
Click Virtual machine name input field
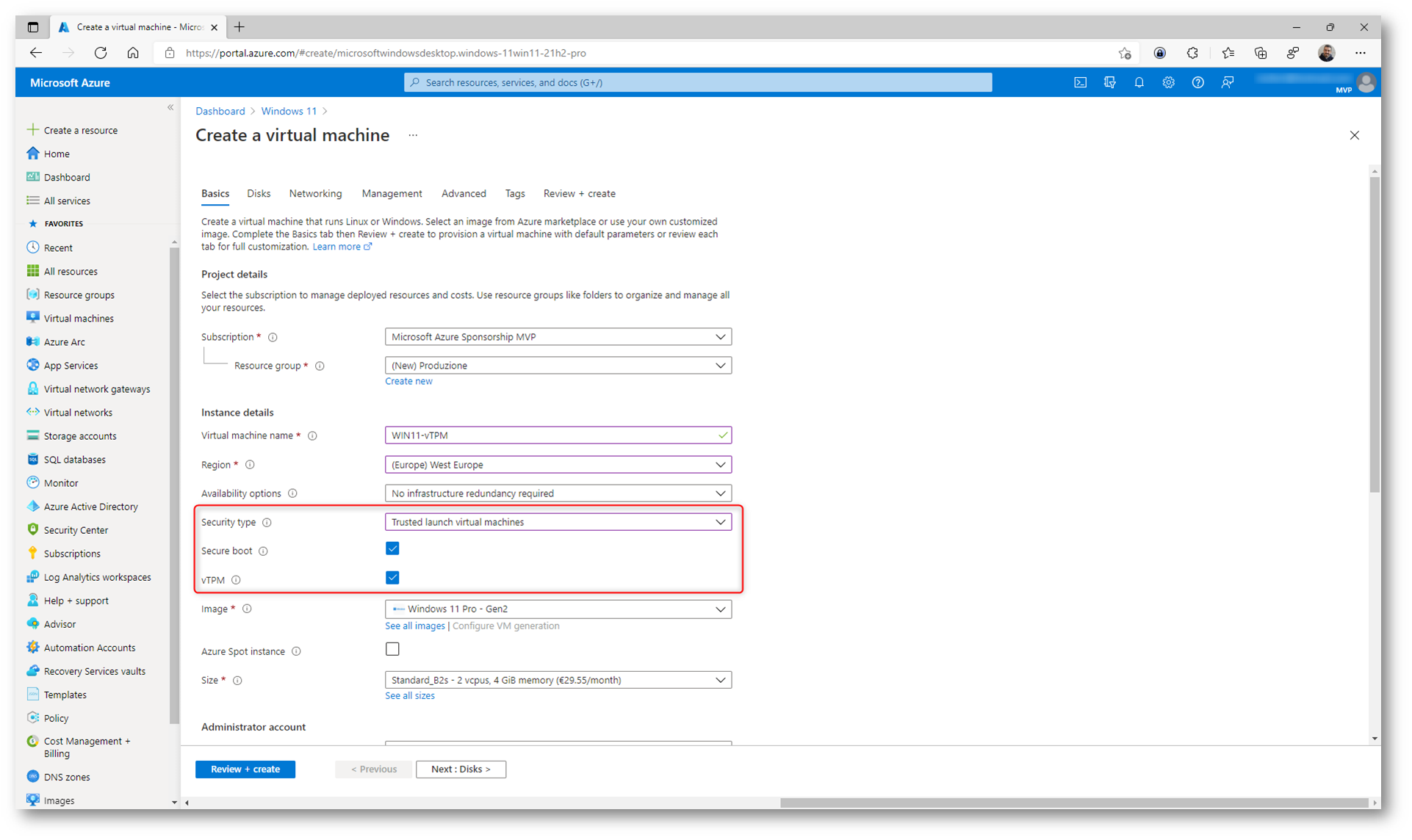coord(558,435)
